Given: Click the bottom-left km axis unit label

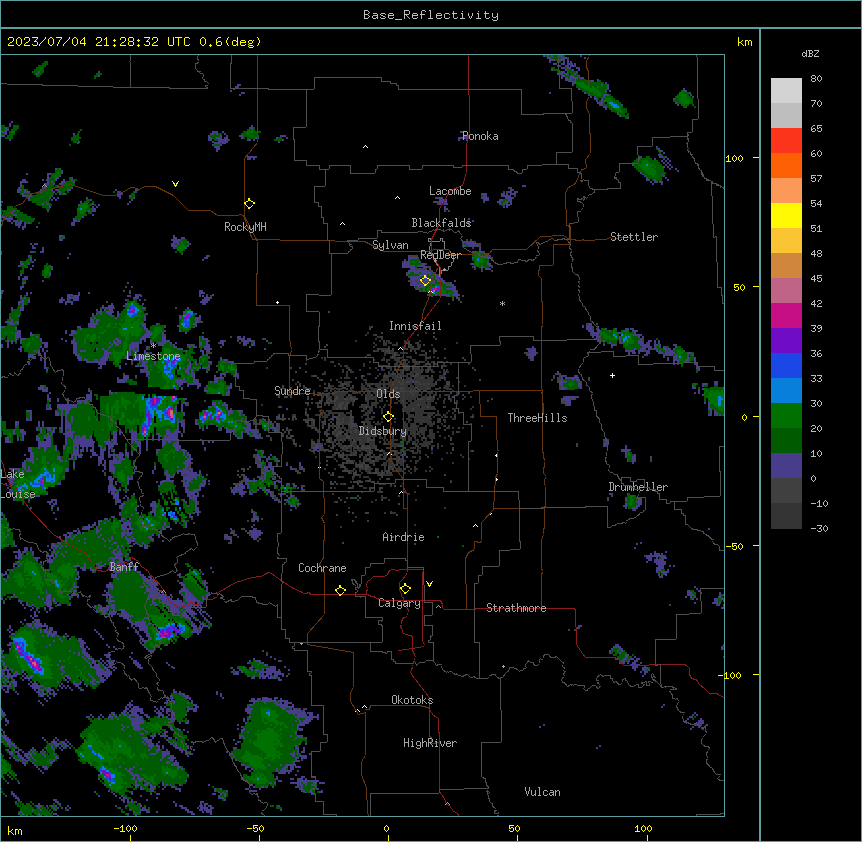Looking at the screenshot, I should [15, 830].
